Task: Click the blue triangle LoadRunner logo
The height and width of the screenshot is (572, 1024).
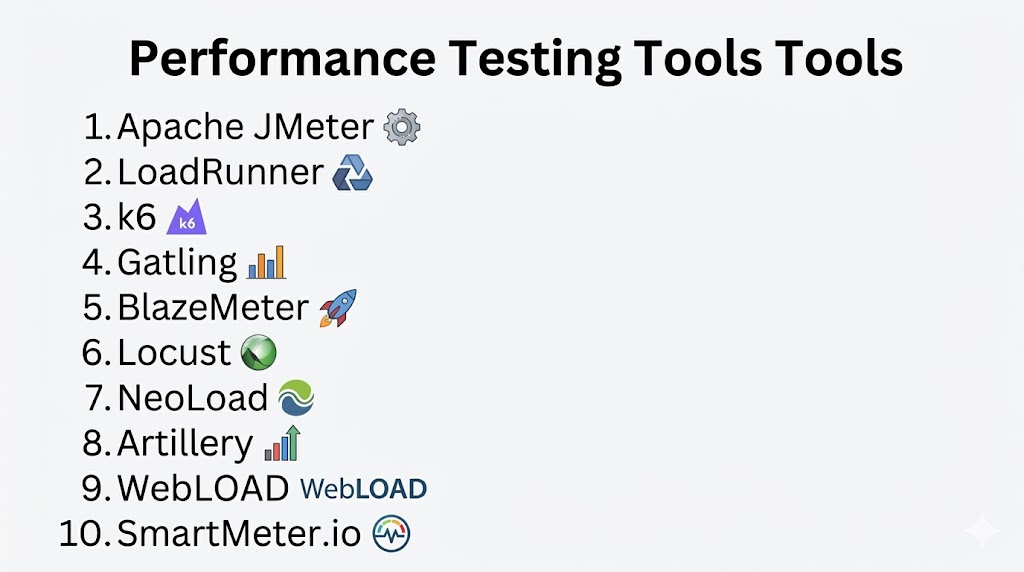Action: click(x=352, y=173)
